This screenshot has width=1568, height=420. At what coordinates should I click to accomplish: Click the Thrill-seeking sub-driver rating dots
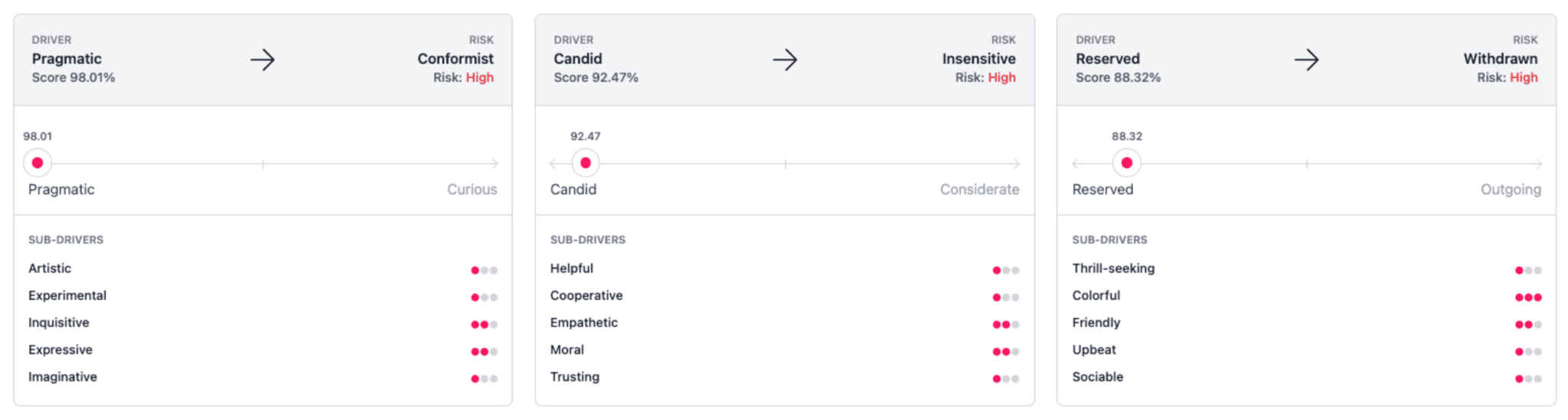tap(1527, 270)
